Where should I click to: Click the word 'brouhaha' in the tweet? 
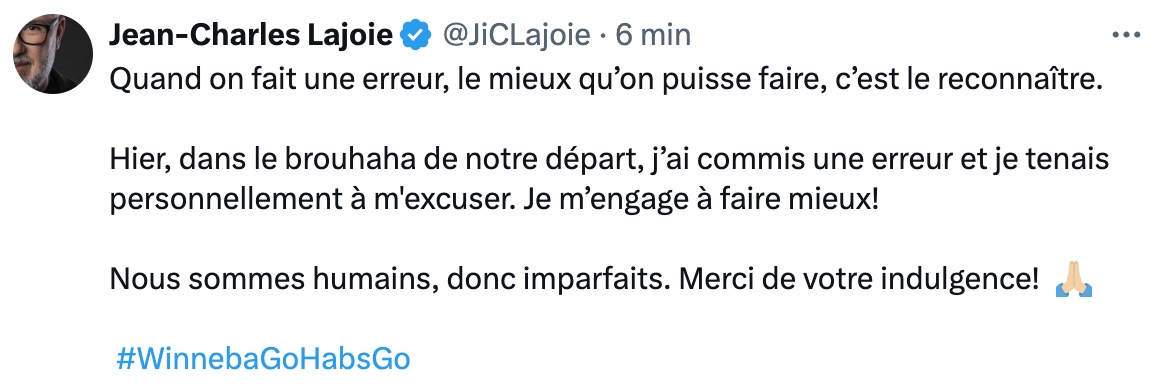pyautogui.click(x=331, y=161)
